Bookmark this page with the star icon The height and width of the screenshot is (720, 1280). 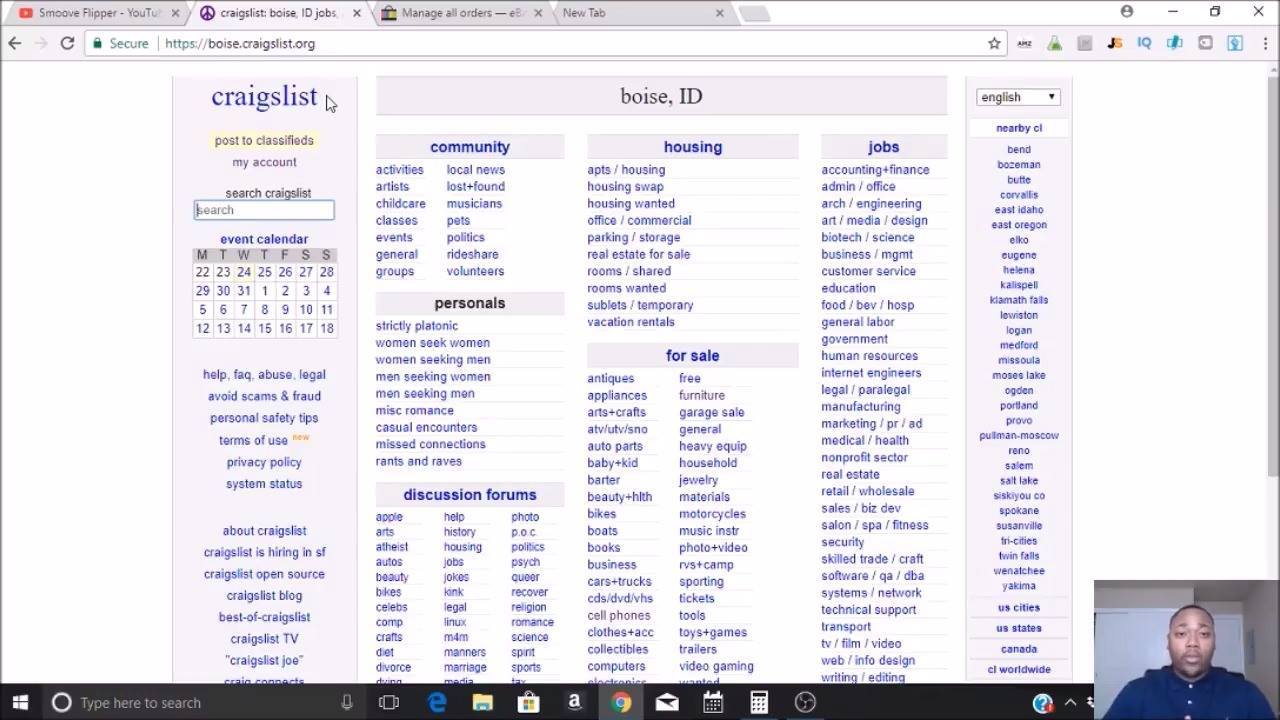[994, 43]
